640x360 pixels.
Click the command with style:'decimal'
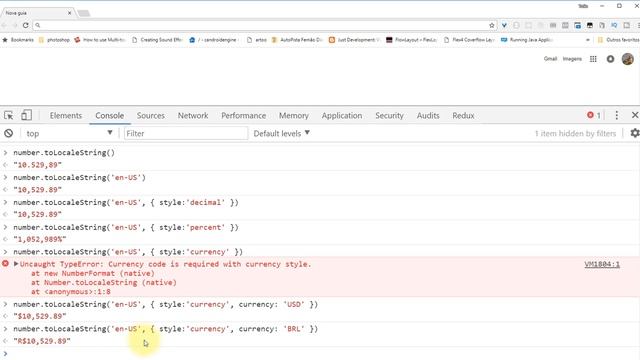click(126, 202)
